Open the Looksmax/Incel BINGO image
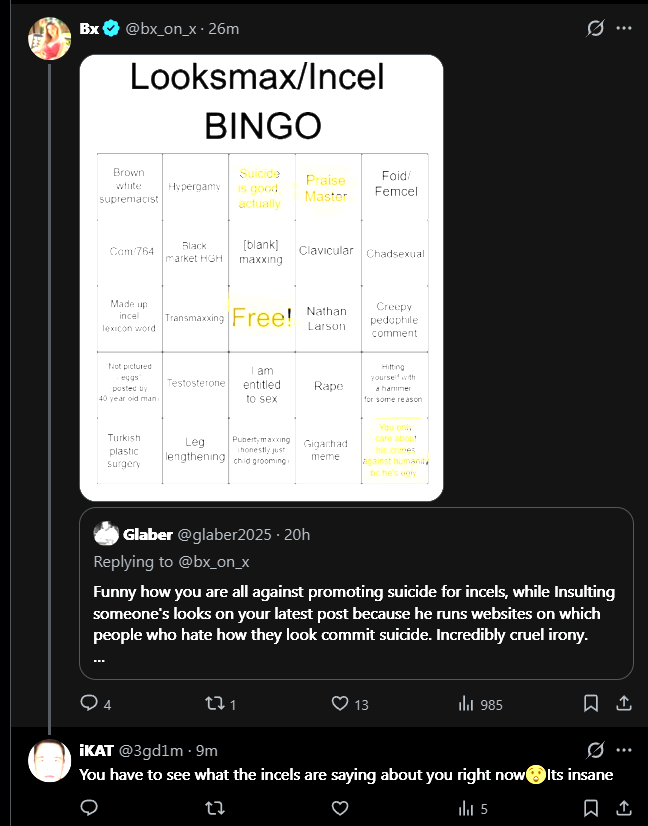Screen dimensions: 648x826 pos(260,277)
